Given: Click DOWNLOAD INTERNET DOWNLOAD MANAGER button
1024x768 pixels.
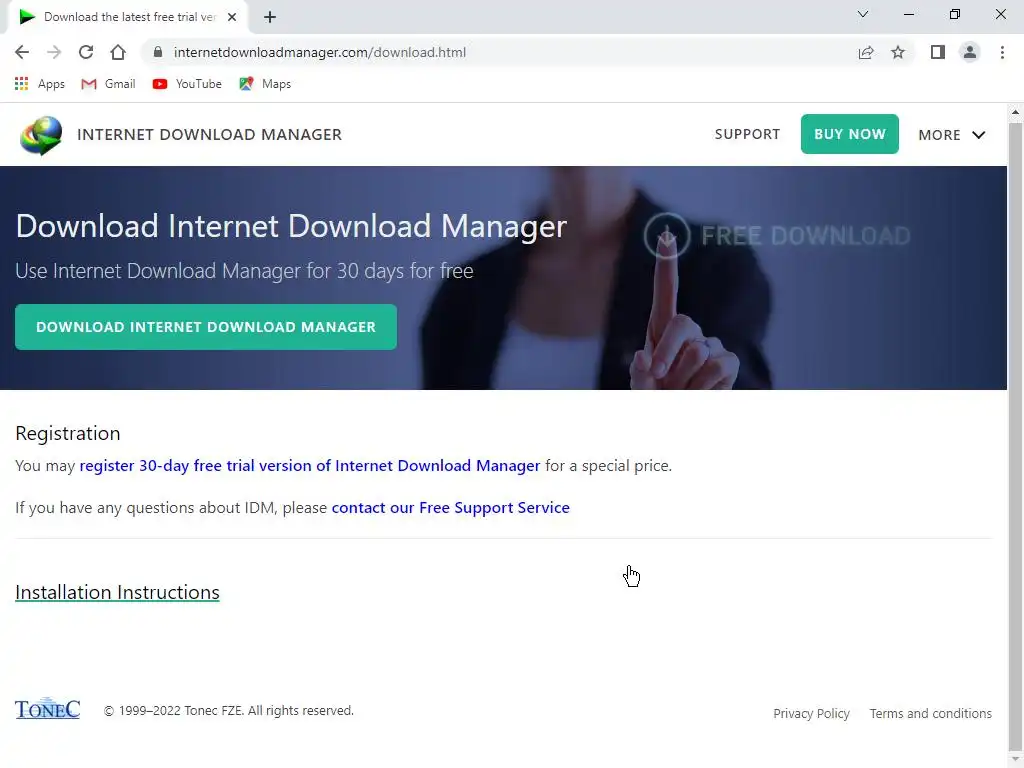Looking at the screenshot, I should pyautogui.click(x=206, y=327).
